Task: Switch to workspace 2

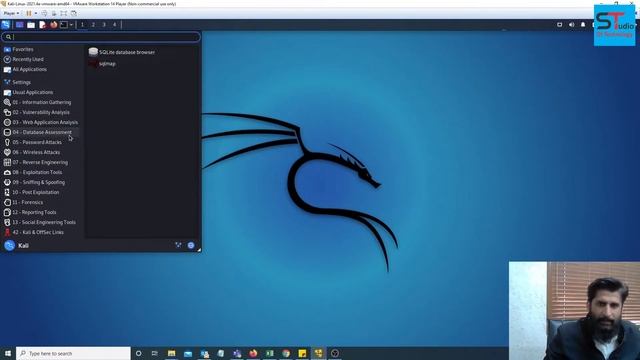Action: click(93, 25)
